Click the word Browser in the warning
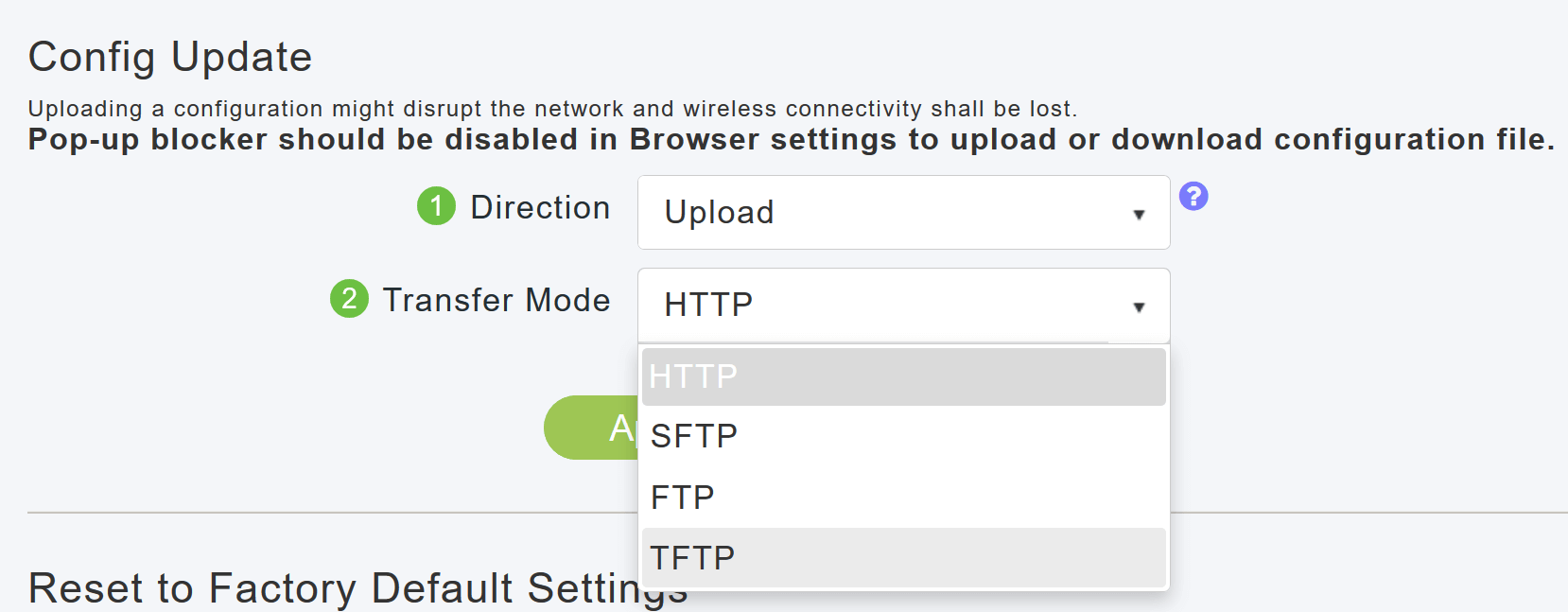Viewport: 1568px width, 612px height. [x=694, y=140]
